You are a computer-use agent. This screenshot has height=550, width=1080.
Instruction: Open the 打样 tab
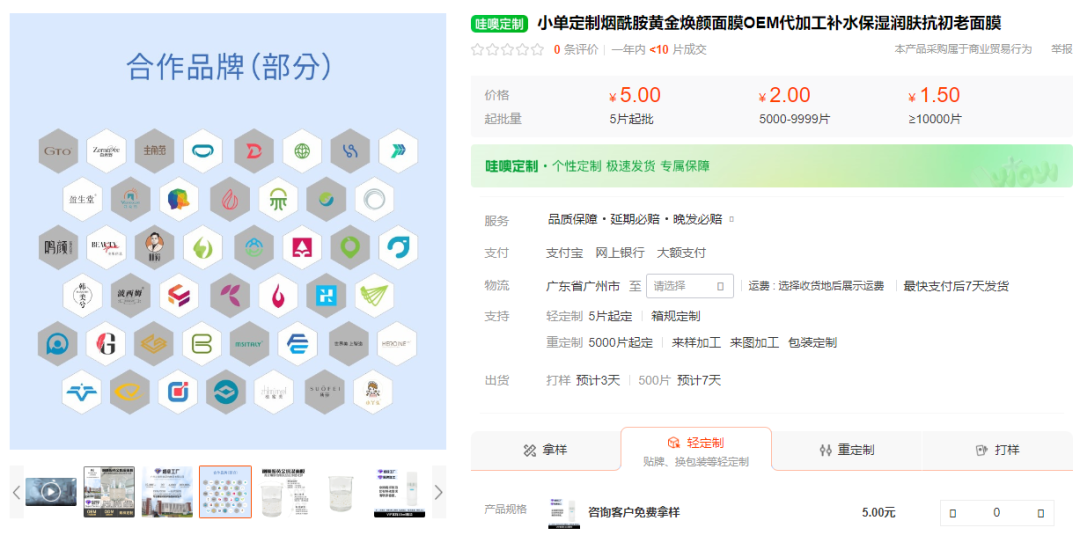point(996,450)
